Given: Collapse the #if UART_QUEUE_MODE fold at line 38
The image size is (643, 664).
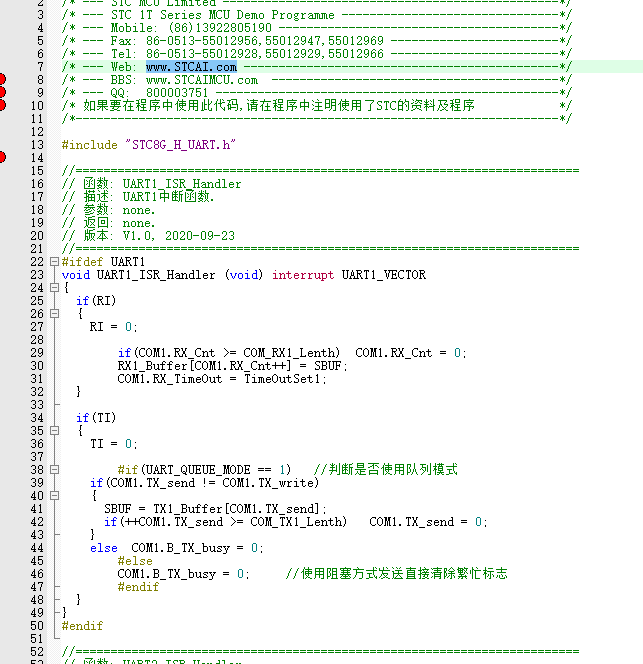Looking at the screenshot, I should [54, 470].
